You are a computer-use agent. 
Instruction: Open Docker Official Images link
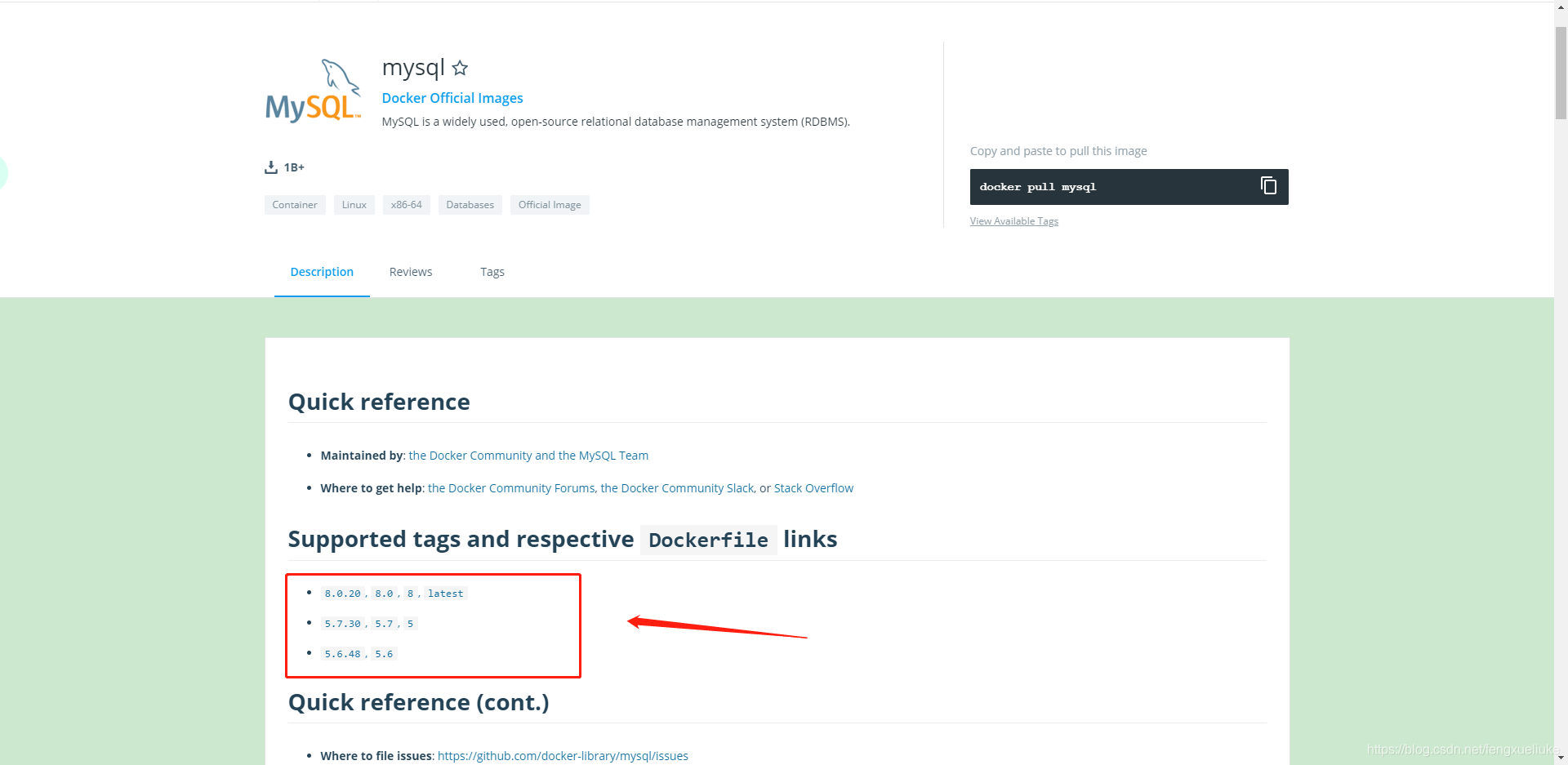[x=452, y=98]
